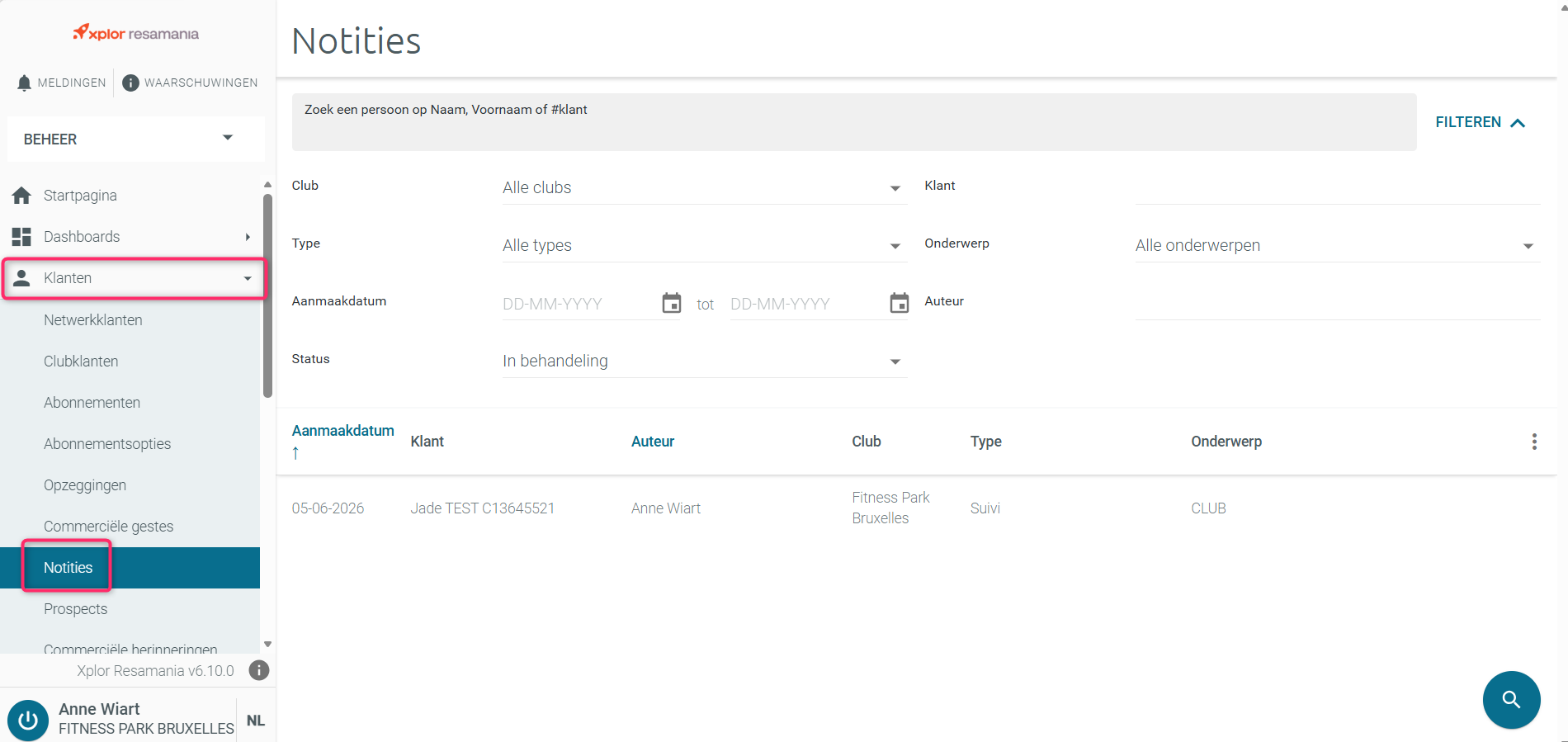The image size is (1568, 742).
Task: Open the Alle onderwerpen dropdown
Action: (x=1337, y=245)
